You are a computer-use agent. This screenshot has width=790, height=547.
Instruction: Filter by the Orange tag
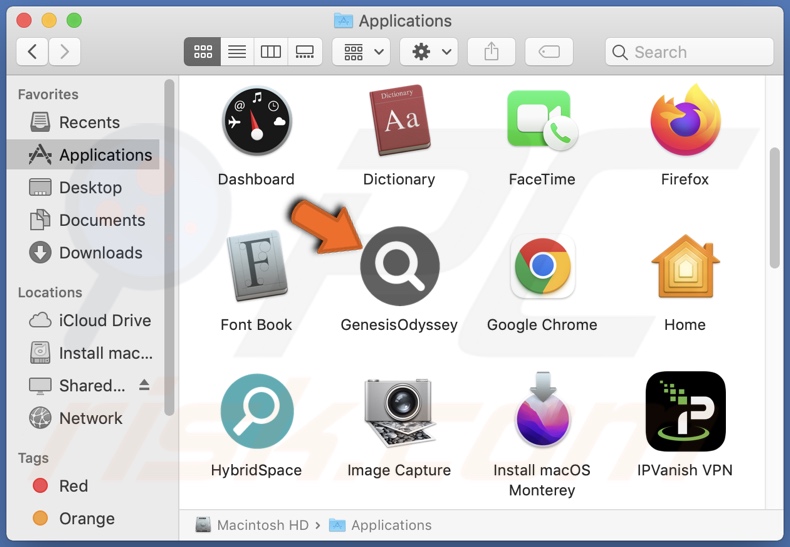click(x=83, y=518)
